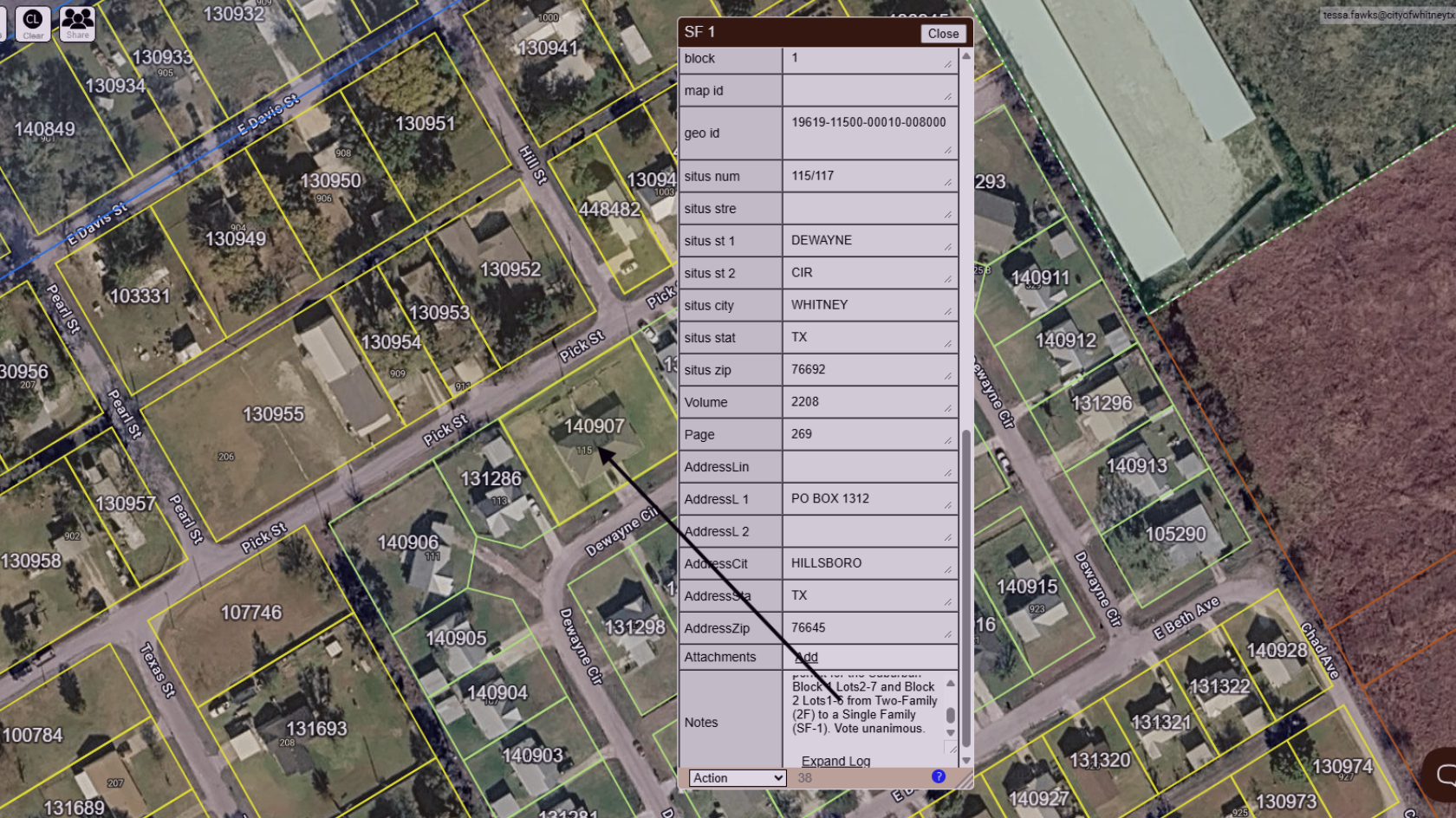The height and width of the screenshot is (818, 1456).
Task: Click the Notes box scroll-down arrow
Action: (951, 733)
